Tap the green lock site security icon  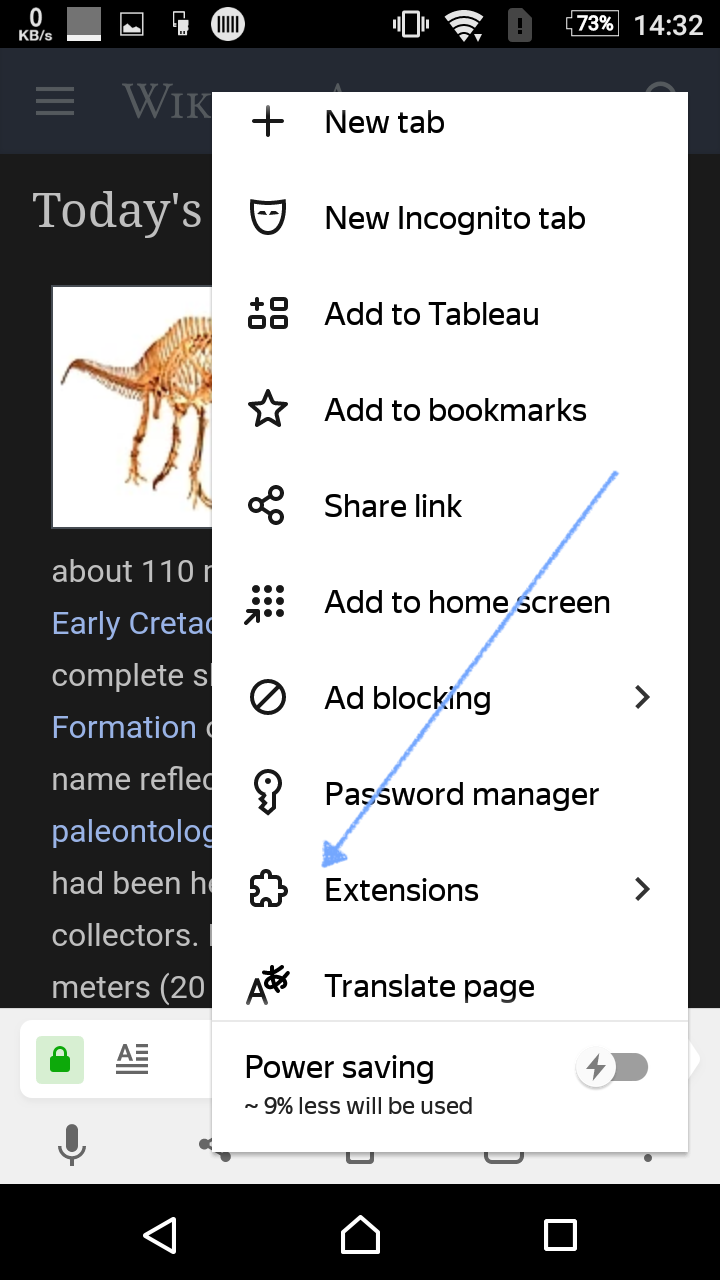pyautogui.click(x=60, y=1060)
